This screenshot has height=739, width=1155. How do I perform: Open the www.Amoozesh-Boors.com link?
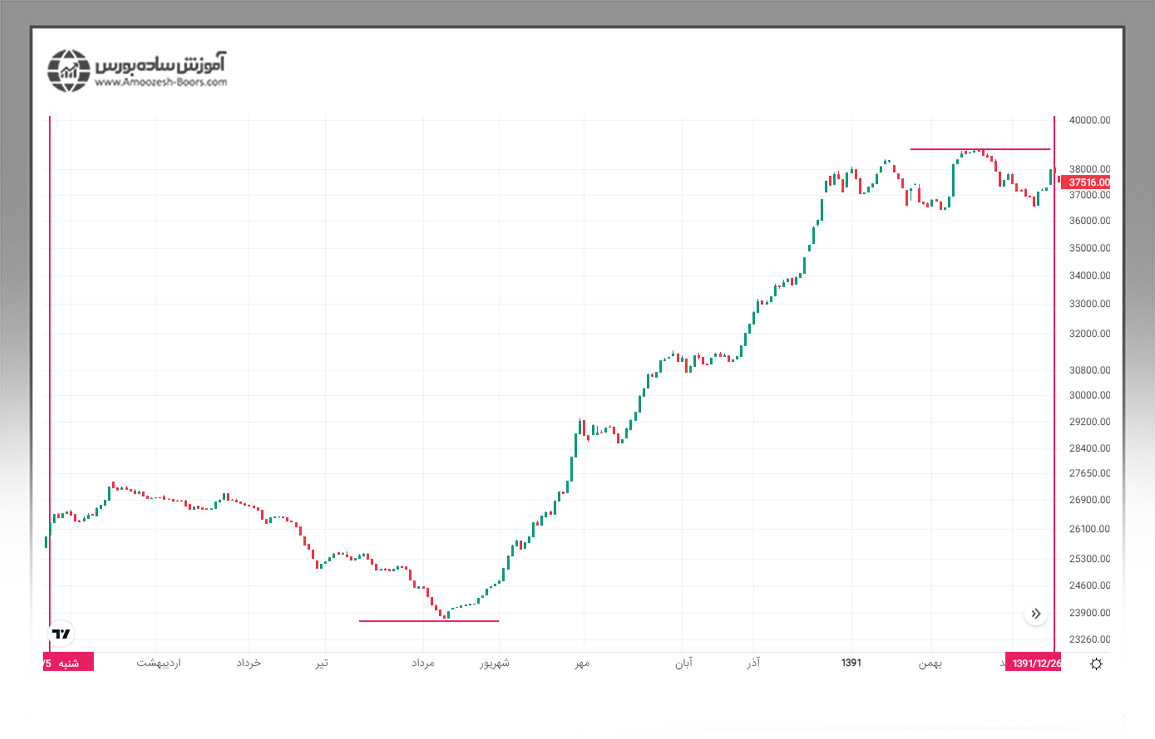point(162,83)
